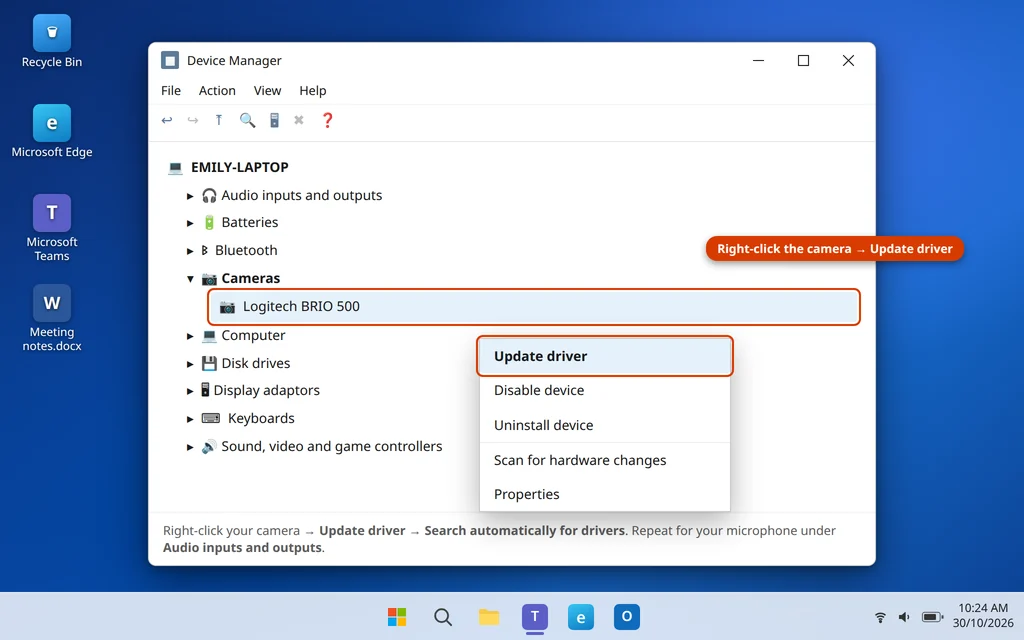Click the Cameras category camera icon
This screenshot has width=1024, height=640.
click(209, 279)
